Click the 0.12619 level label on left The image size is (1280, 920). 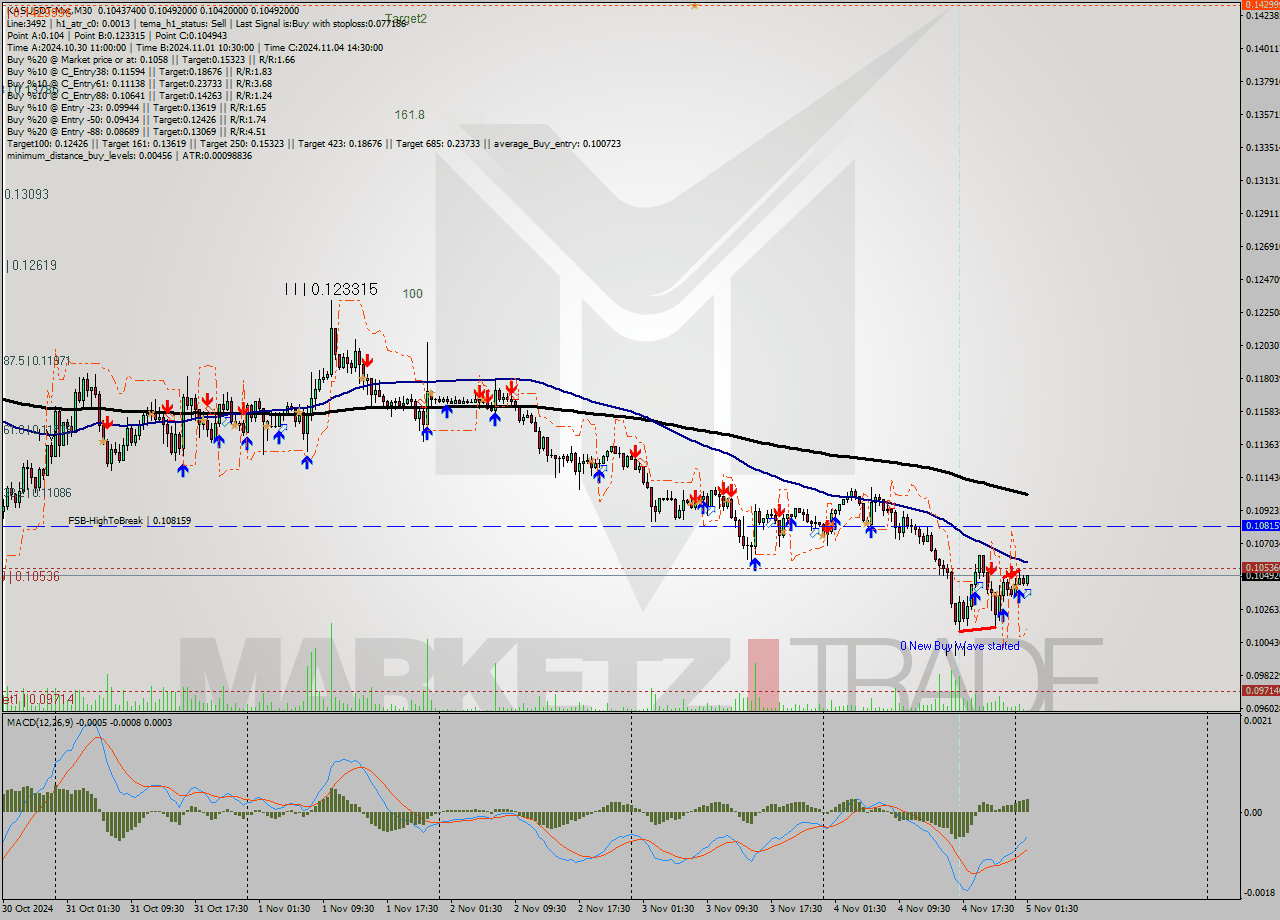tap(31, 266)
